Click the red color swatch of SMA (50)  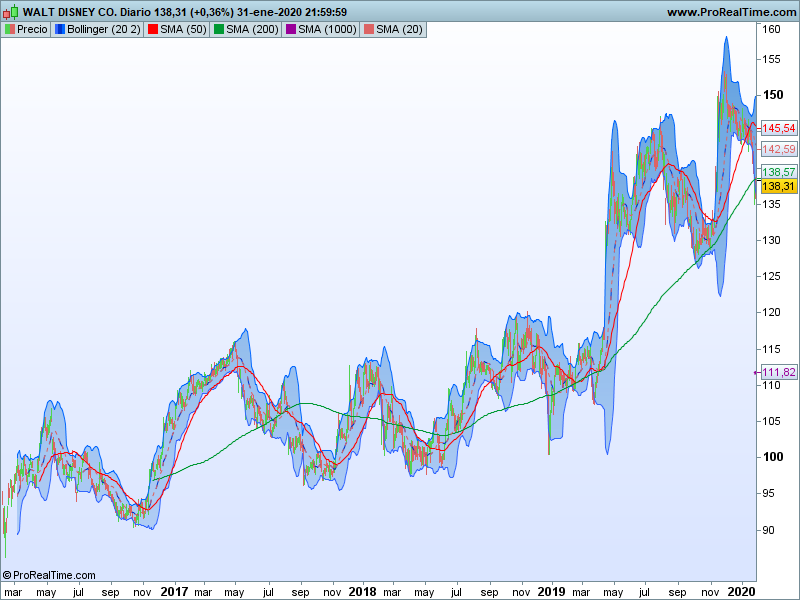[153, 30]
